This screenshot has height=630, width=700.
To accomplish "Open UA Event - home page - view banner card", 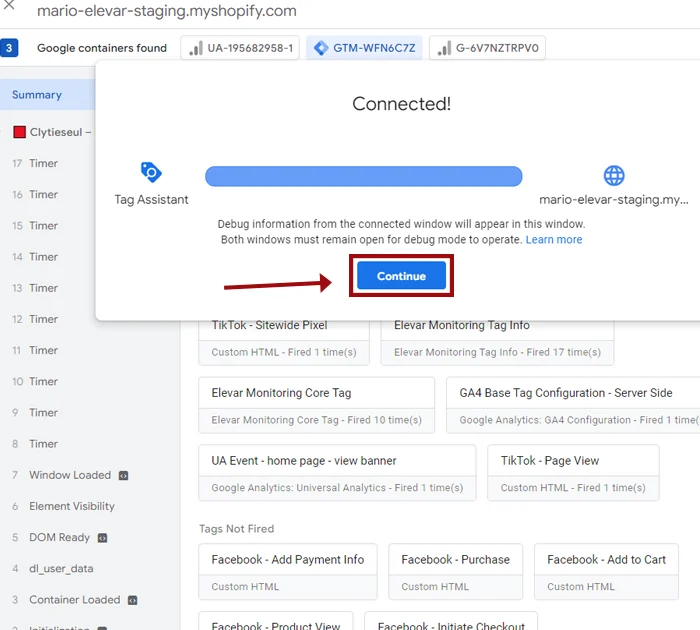I will point(337,473).
